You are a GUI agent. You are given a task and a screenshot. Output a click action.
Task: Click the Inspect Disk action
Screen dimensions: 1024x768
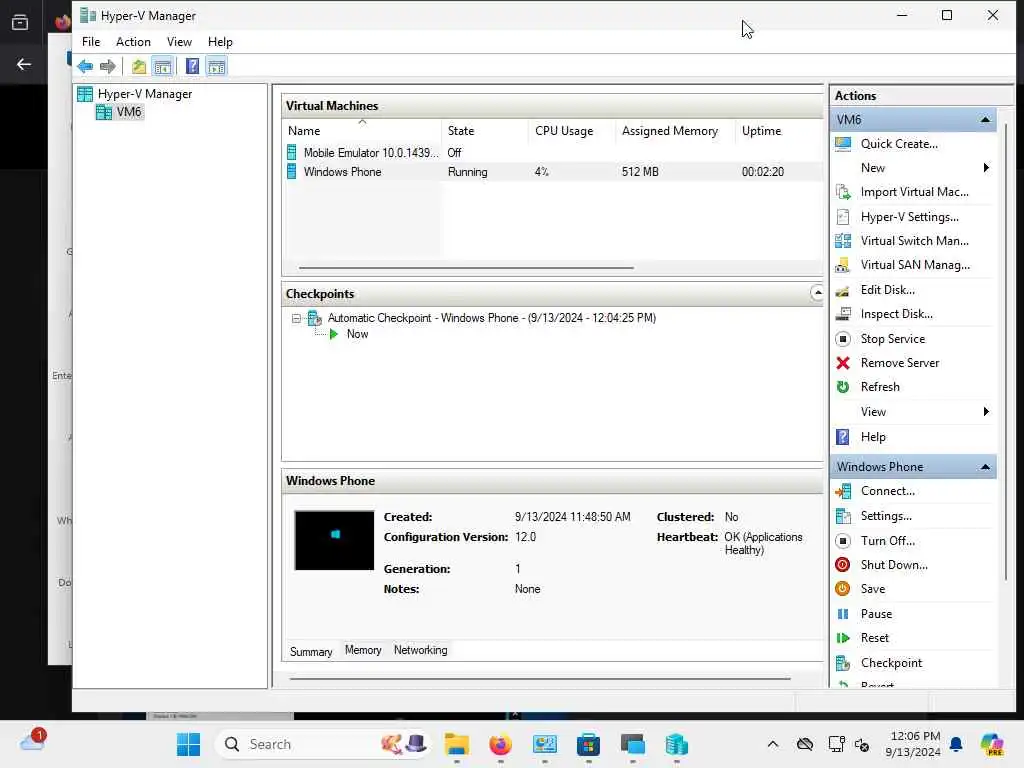coord(896,314)
